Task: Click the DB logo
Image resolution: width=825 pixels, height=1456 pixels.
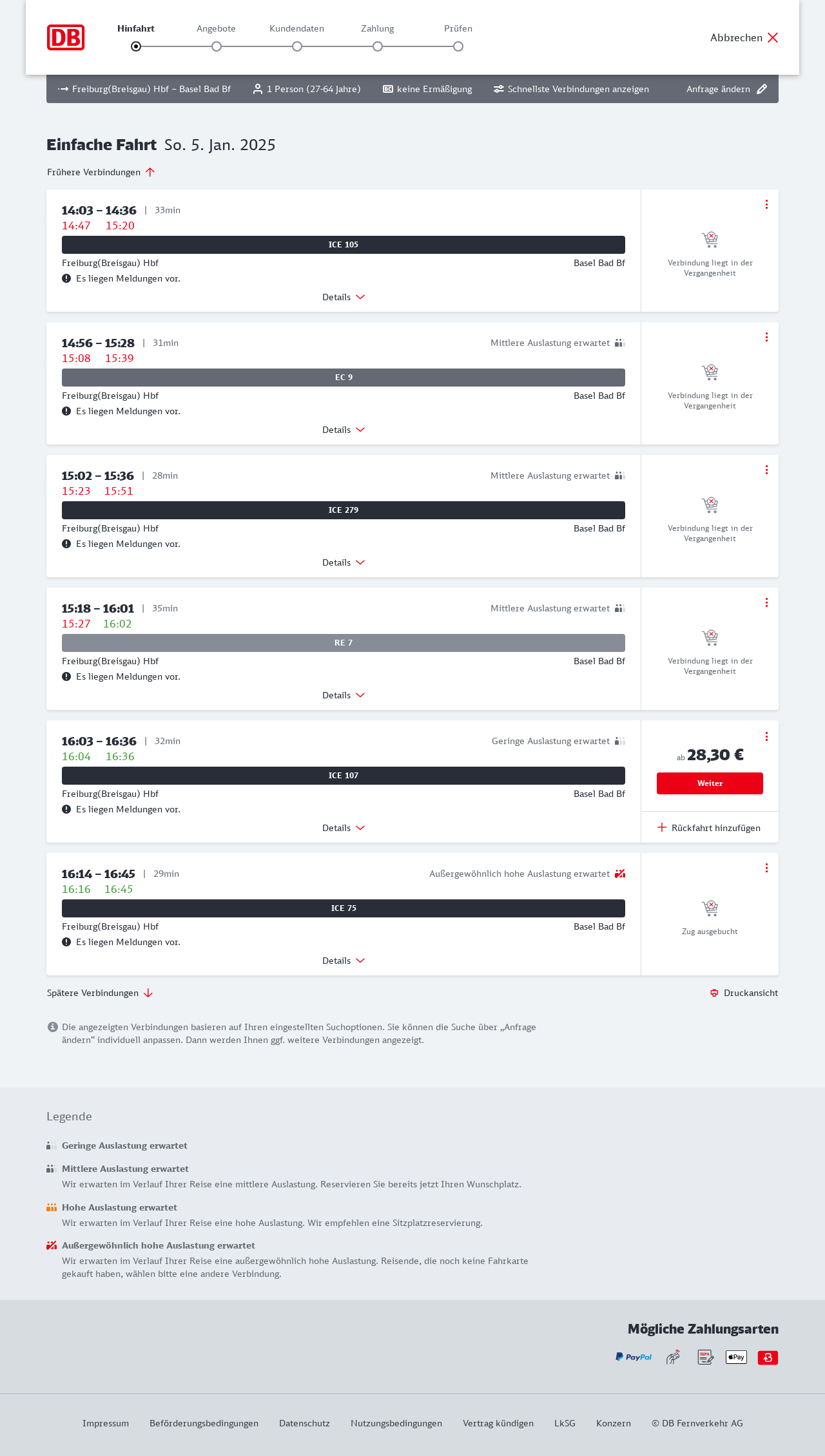Action: point(66,37)
